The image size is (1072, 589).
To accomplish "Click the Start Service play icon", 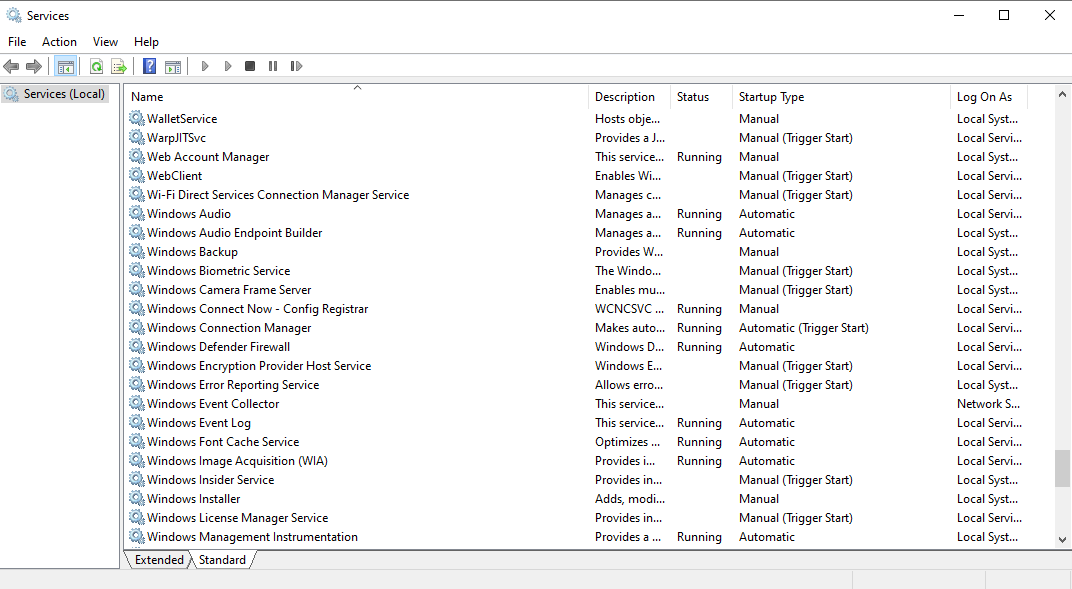I will tap(204, 66).
